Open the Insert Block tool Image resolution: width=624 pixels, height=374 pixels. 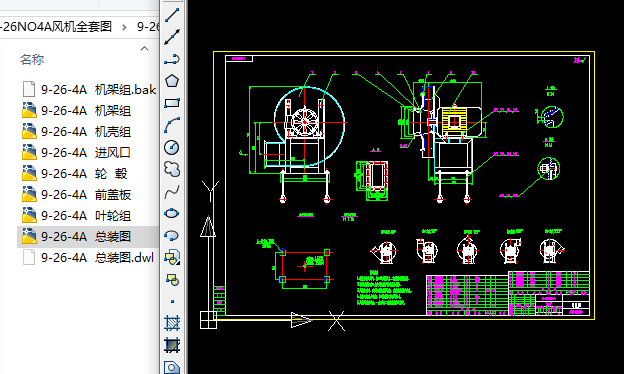172,257
